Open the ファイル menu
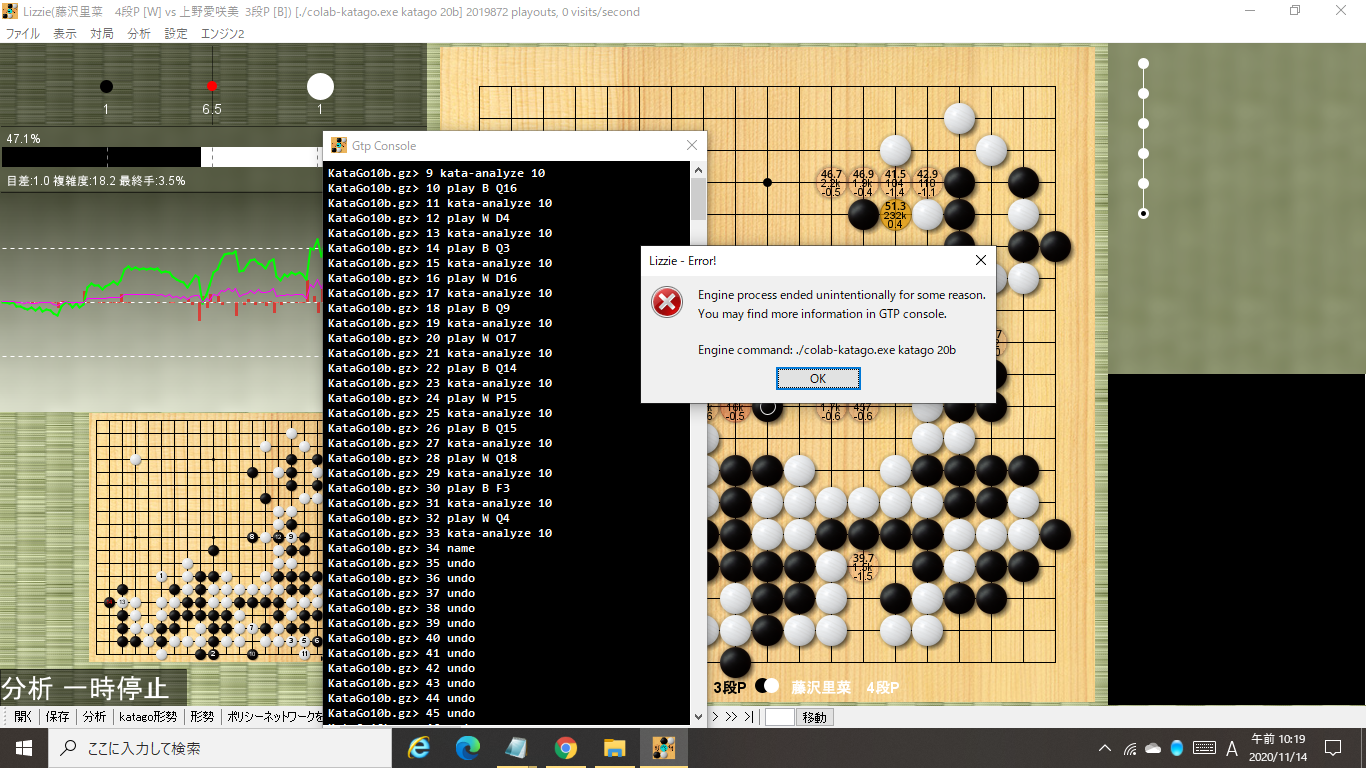 pos(22,33)
